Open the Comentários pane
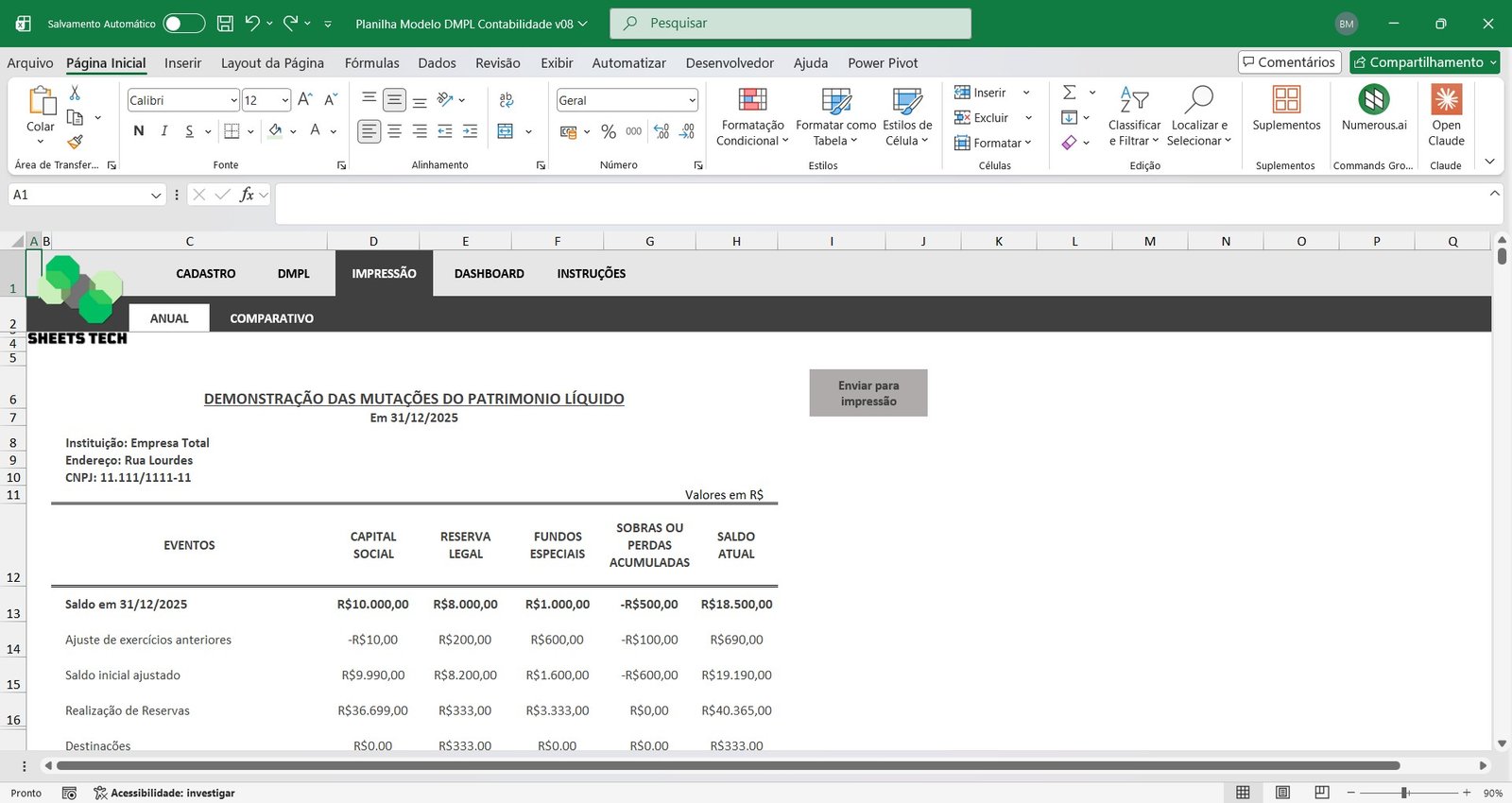The height and width of the screenshot is (803, 1512). tap(1289, 62)
